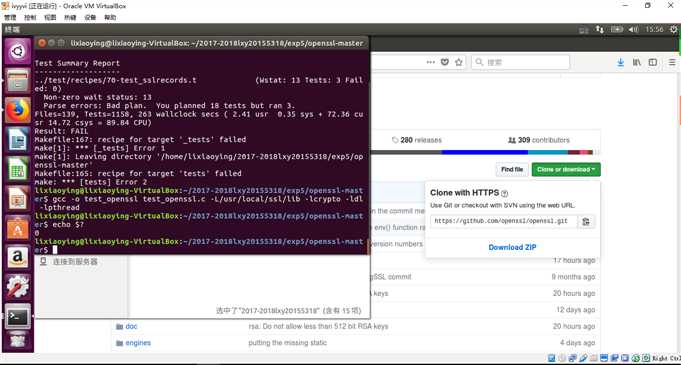Open the battery indicator in the top bar
This screenshot has width=681, height=365.
617,30
